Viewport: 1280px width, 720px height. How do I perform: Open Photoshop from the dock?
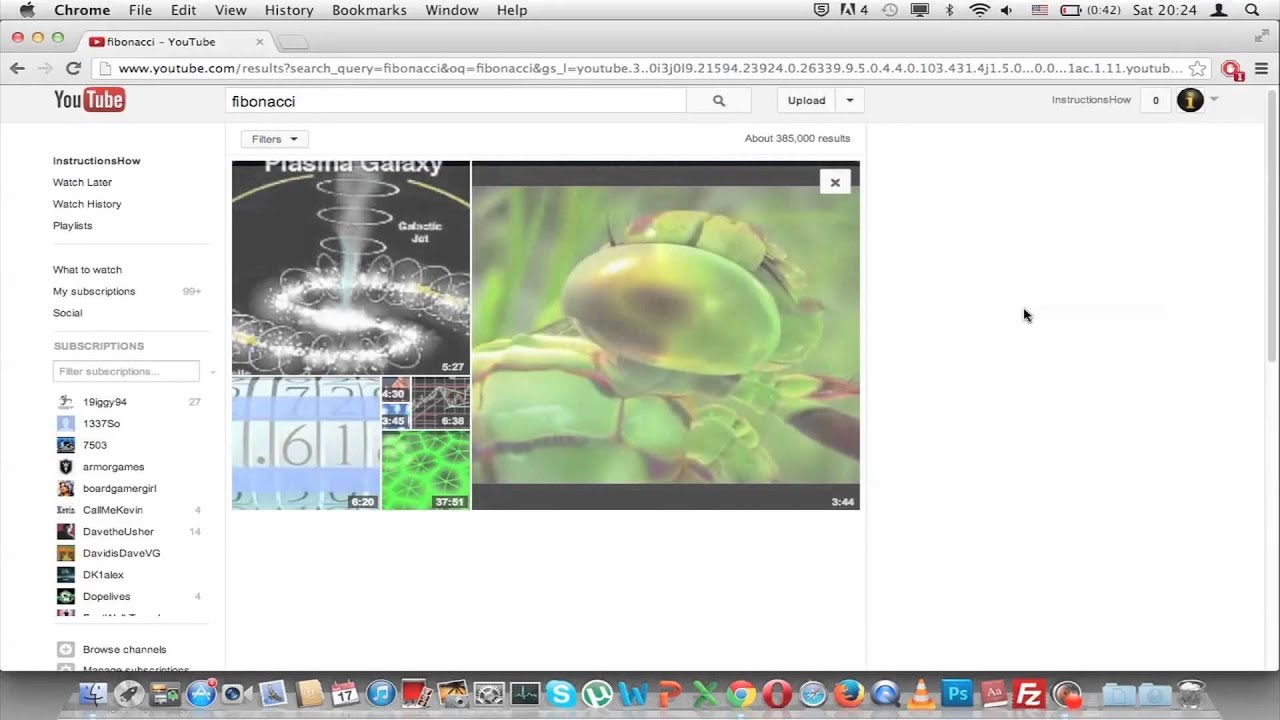click(x=957, y=693)
